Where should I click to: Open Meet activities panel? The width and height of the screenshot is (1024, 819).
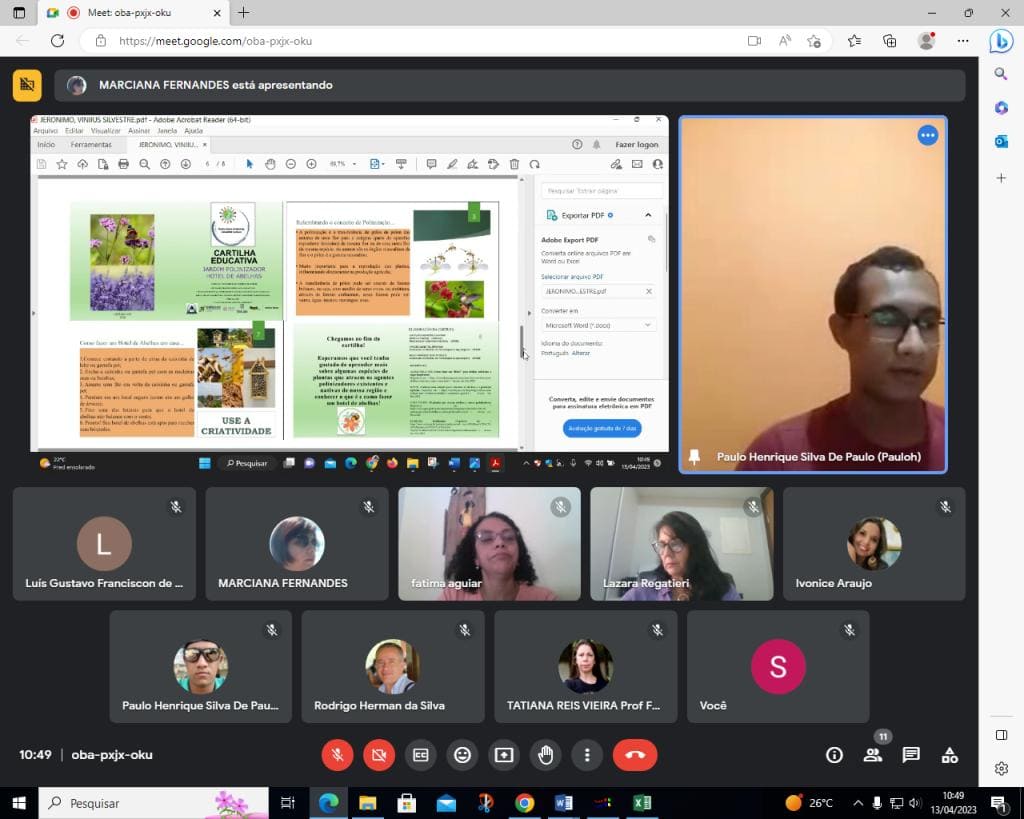pos(950,755)
